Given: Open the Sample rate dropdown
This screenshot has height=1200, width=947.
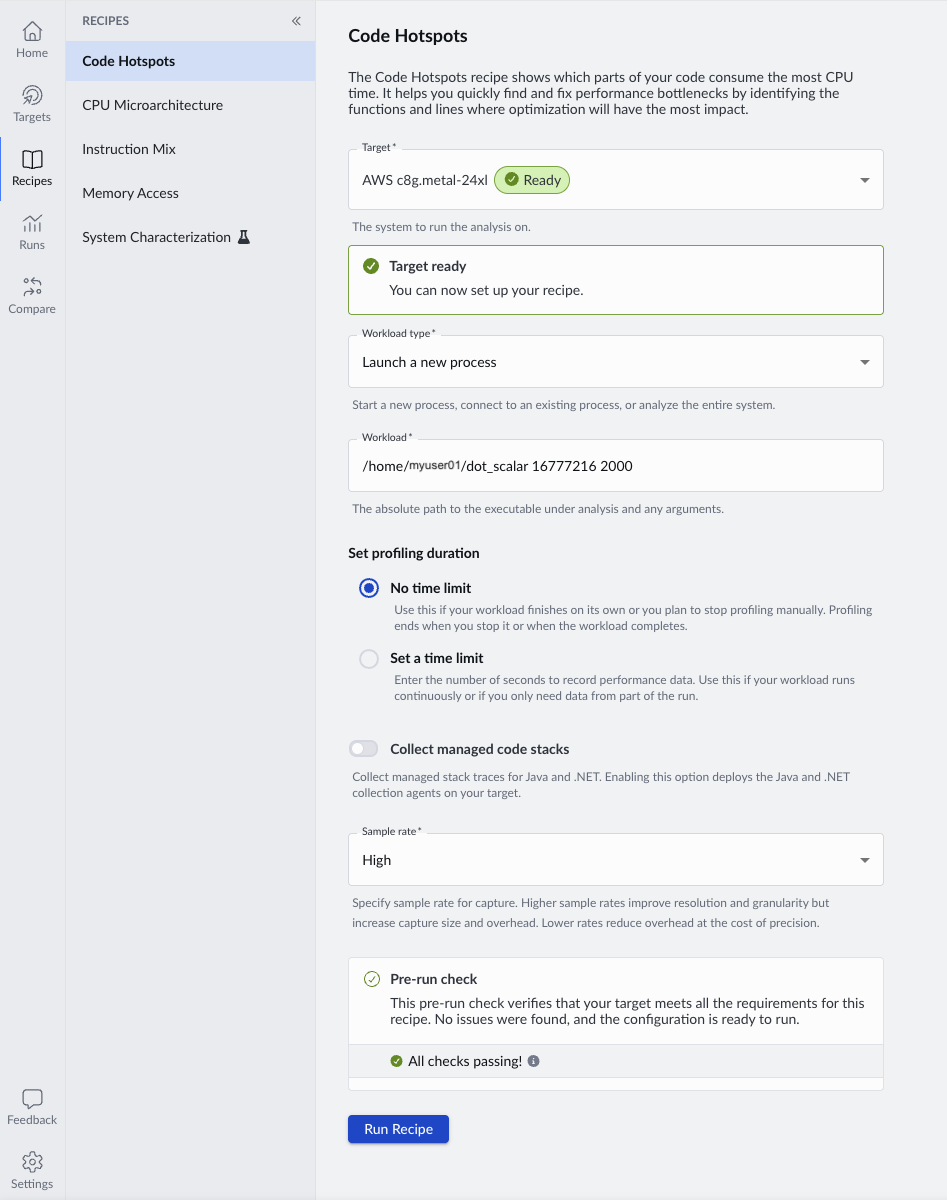Looking at the screenshot, I should point(864,860).
